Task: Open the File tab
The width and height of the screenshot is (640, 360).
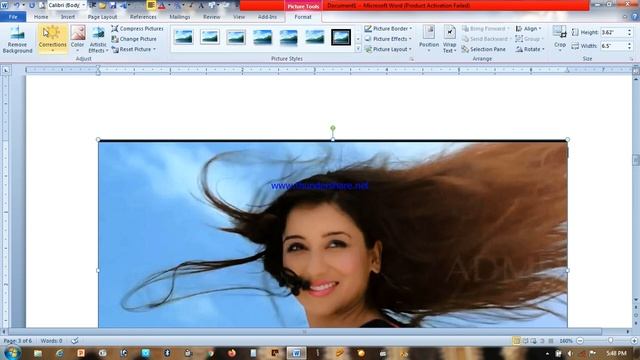Action: (x=13, y=17)
